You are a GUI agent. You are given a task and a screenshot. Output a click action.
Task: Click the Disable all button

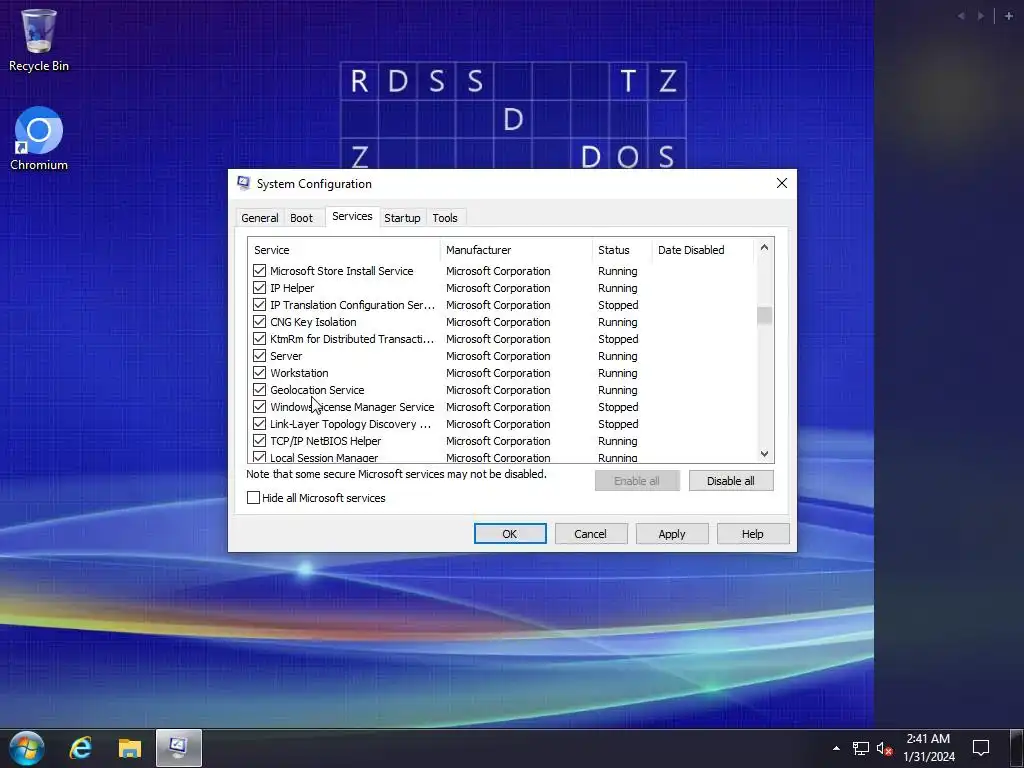pyautogui.click(x=731, y=481)
